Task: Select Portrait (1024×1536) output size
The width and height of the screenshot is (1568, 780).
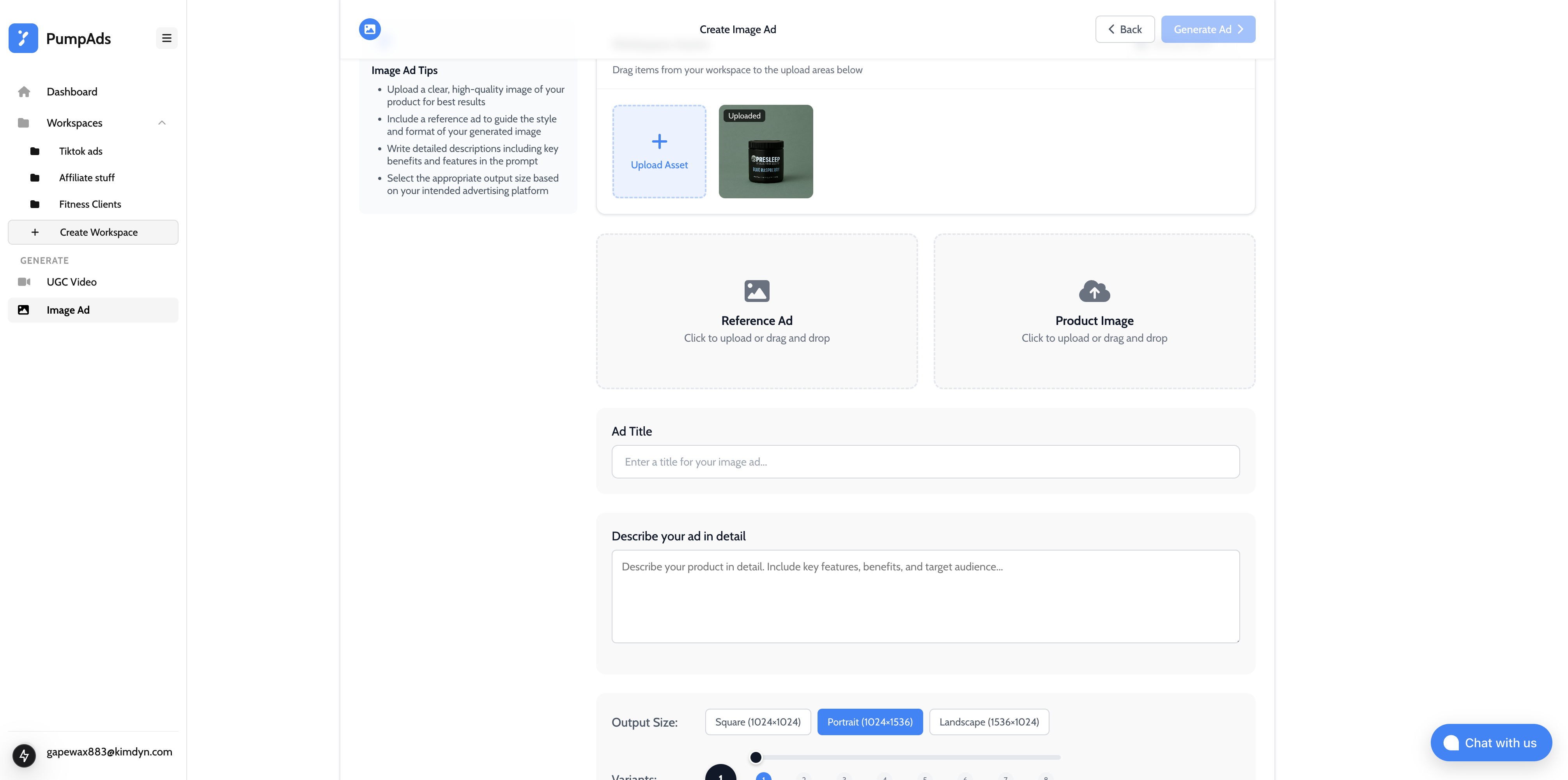Action: click(870, 722)
